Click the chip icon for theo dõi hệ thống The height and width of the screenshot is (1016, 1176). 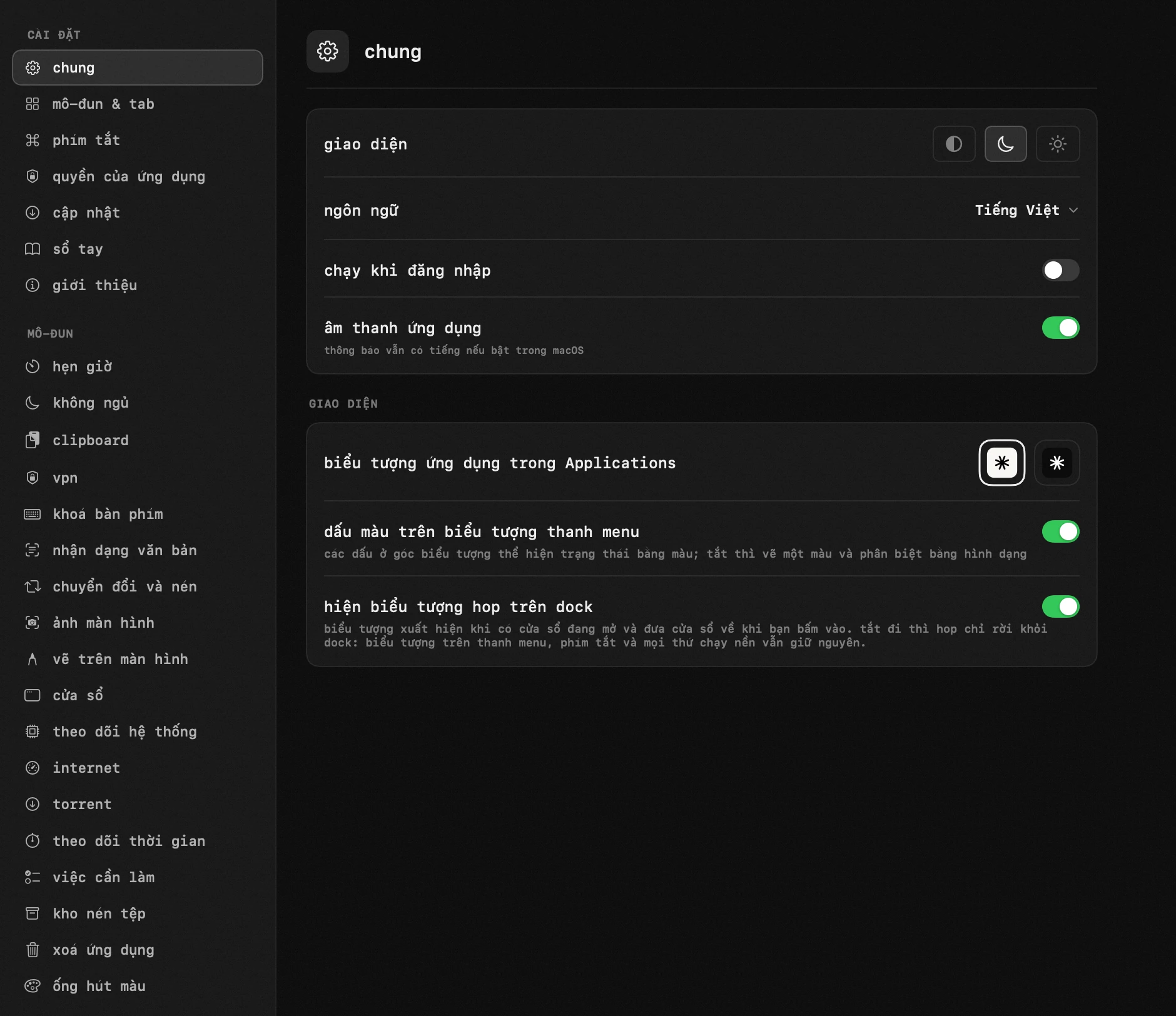tap(33, 732)
